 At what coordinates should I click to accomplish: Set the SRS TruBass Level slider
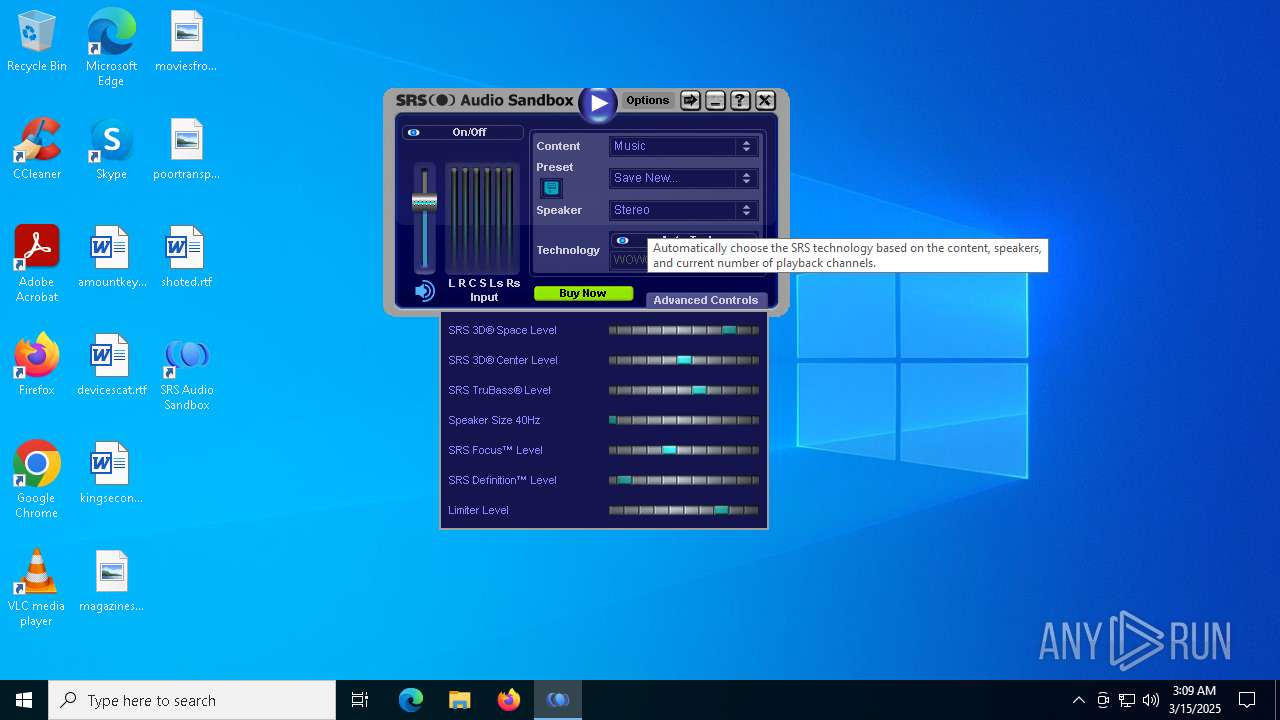point(684,390)
